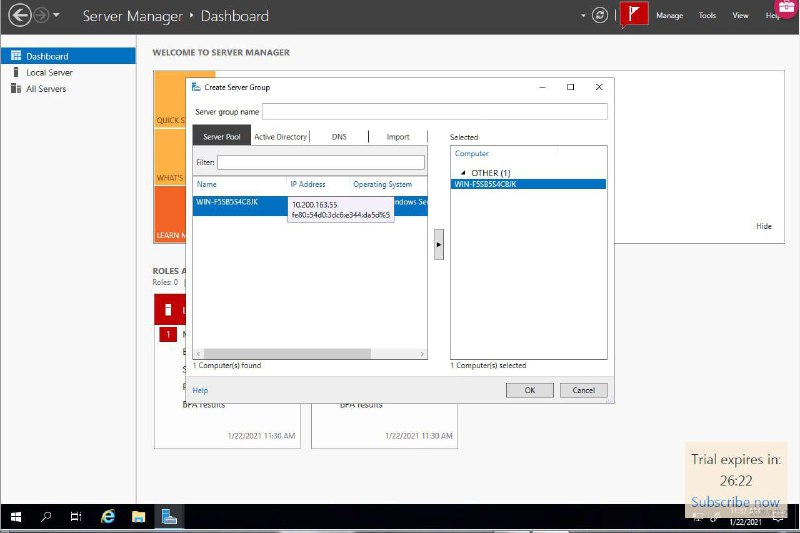The width and height of the screenshot is (800, 533).
Task: Click the taskbar search icon
Action: 46,517
